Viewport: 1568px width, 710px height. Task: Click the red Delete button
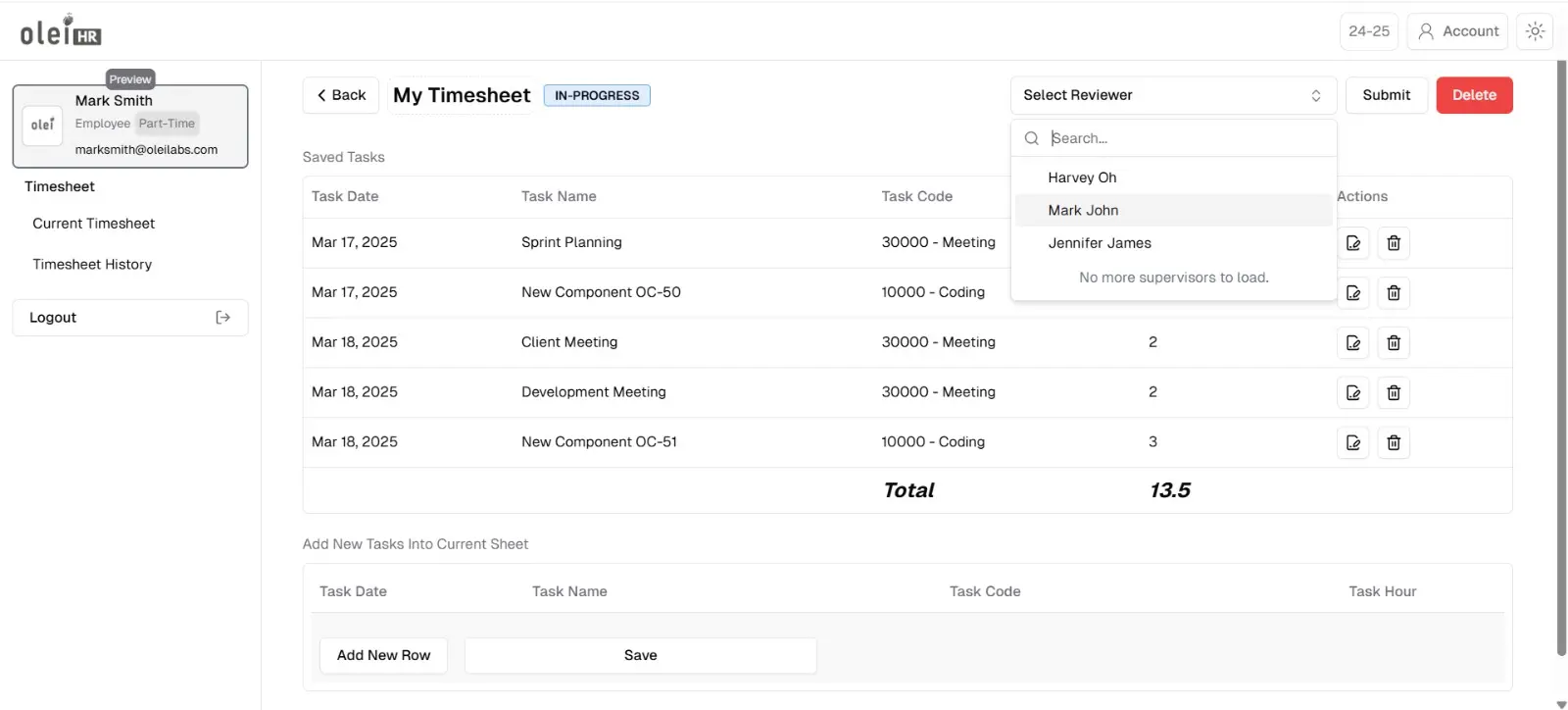[1474, 95]
